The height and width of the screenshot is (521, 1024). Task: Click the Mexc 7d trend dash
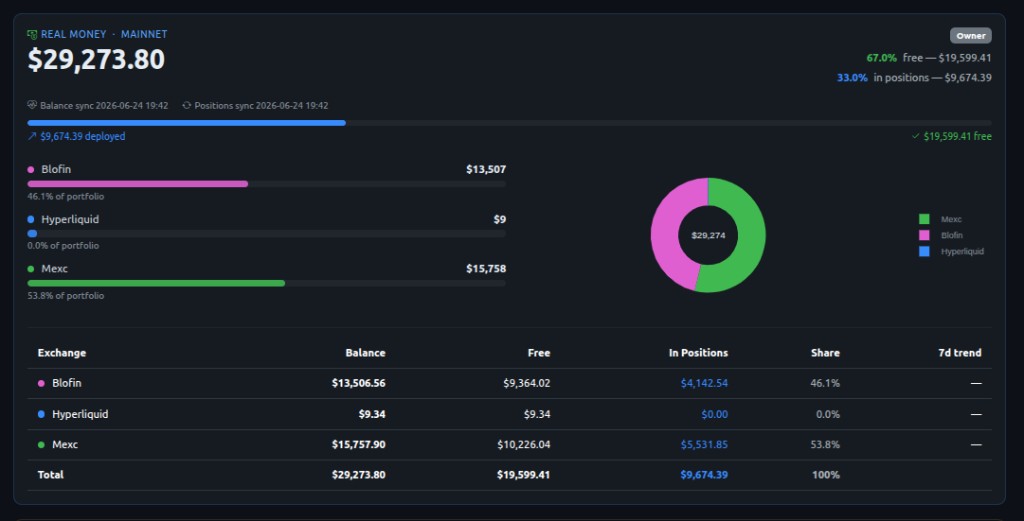(x=976, y=445)
